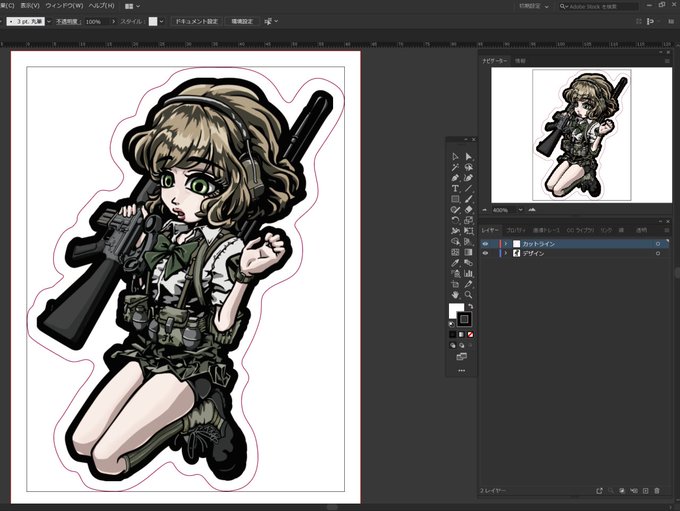Choose the Eraser tool
This screenshot has width=680, height=511.
tap(468, 210)
